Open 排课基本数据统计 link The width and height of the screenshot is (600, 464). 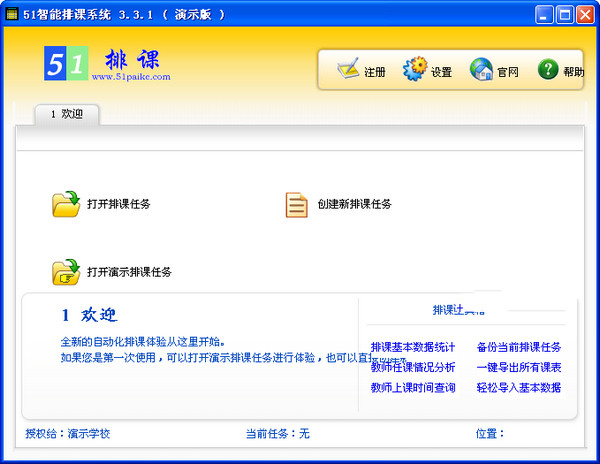click(x=413, y=347)
